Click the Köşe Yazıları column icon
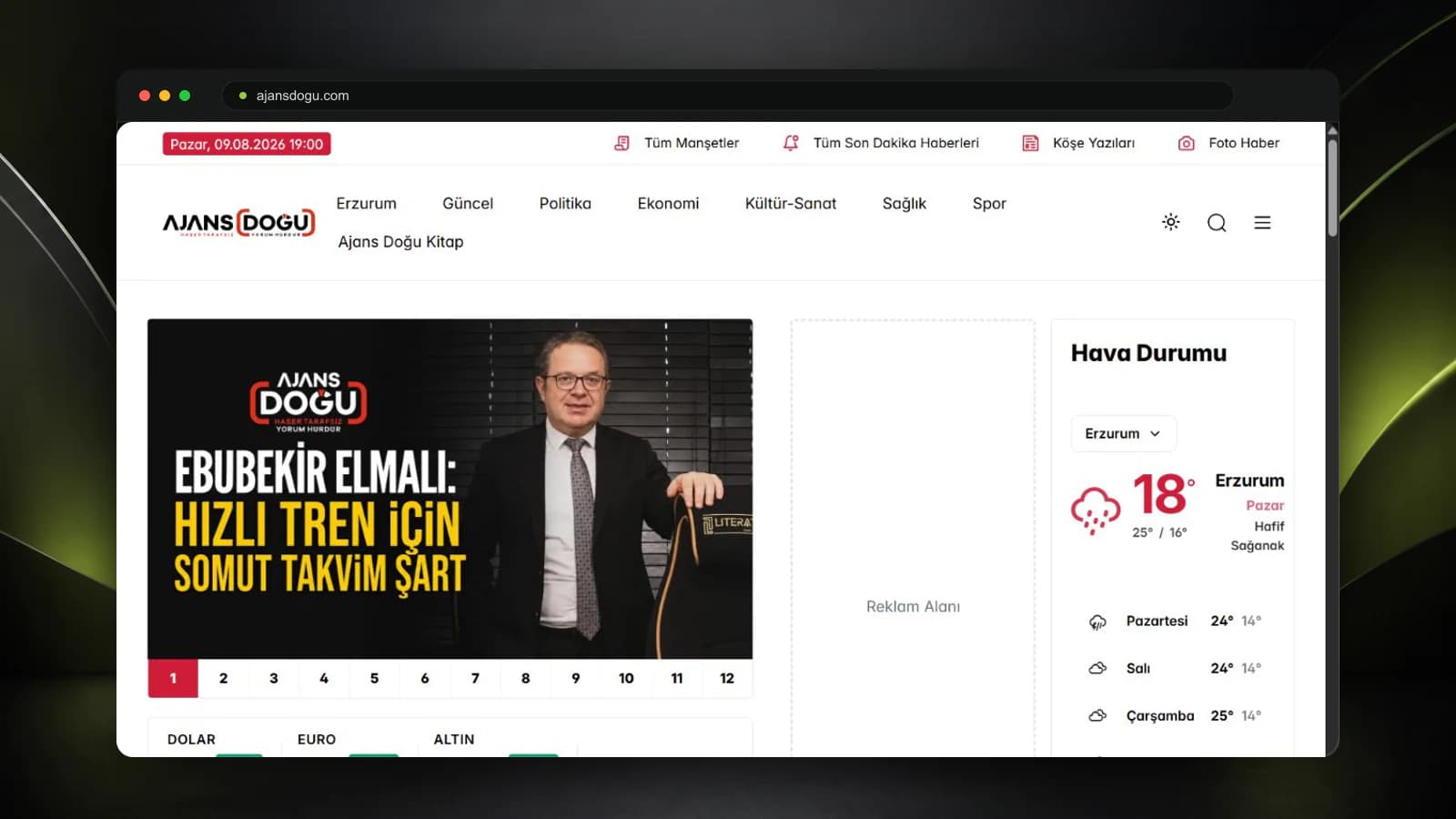Image resolution: width=1456 pixels, height=819 pixels. [x=1030, y=143]
